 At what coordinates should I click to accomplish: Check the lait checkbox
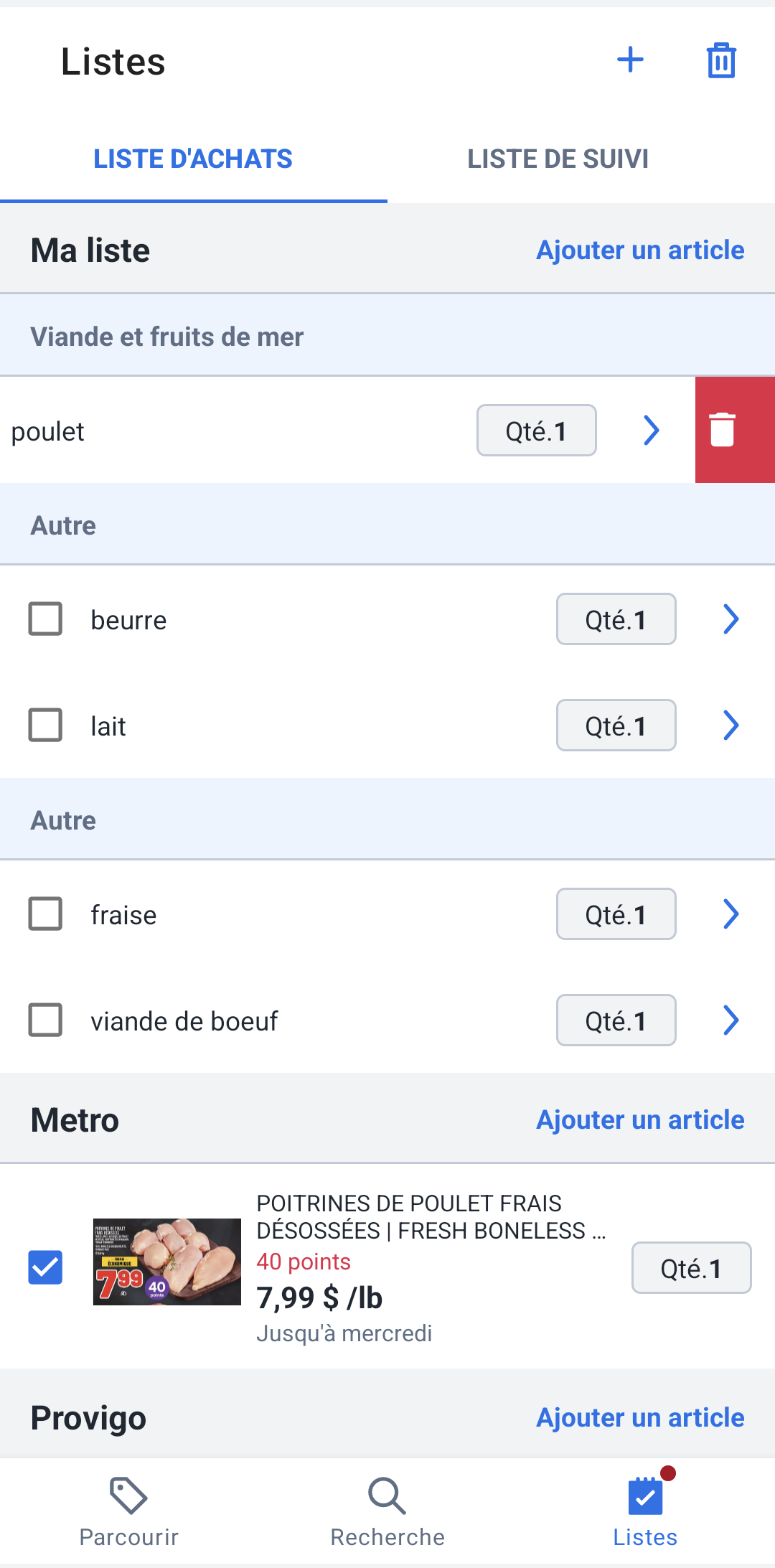[x=45, y=725]
